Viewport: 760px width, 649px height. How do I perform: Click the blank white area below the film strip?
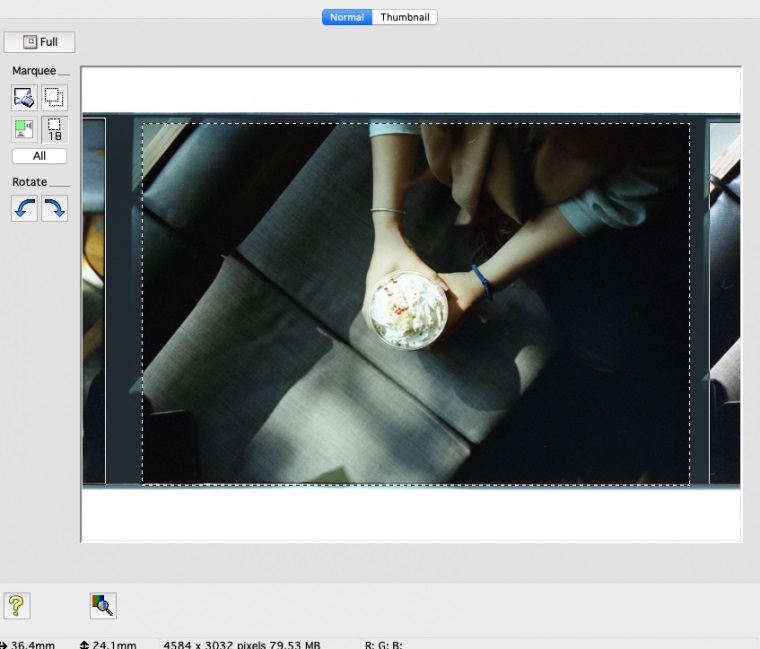click(410, 515)
